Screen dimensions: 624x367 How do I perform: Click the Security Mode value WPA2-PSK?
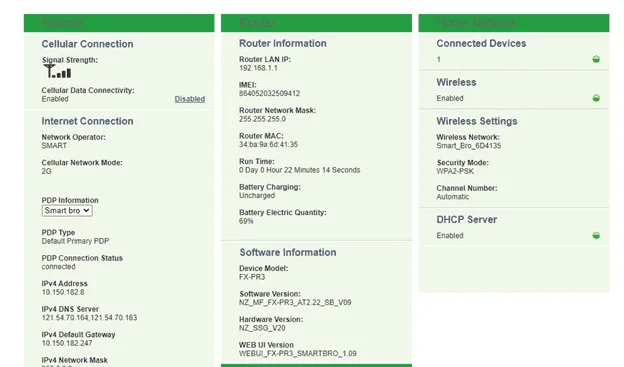pos(455,171)
